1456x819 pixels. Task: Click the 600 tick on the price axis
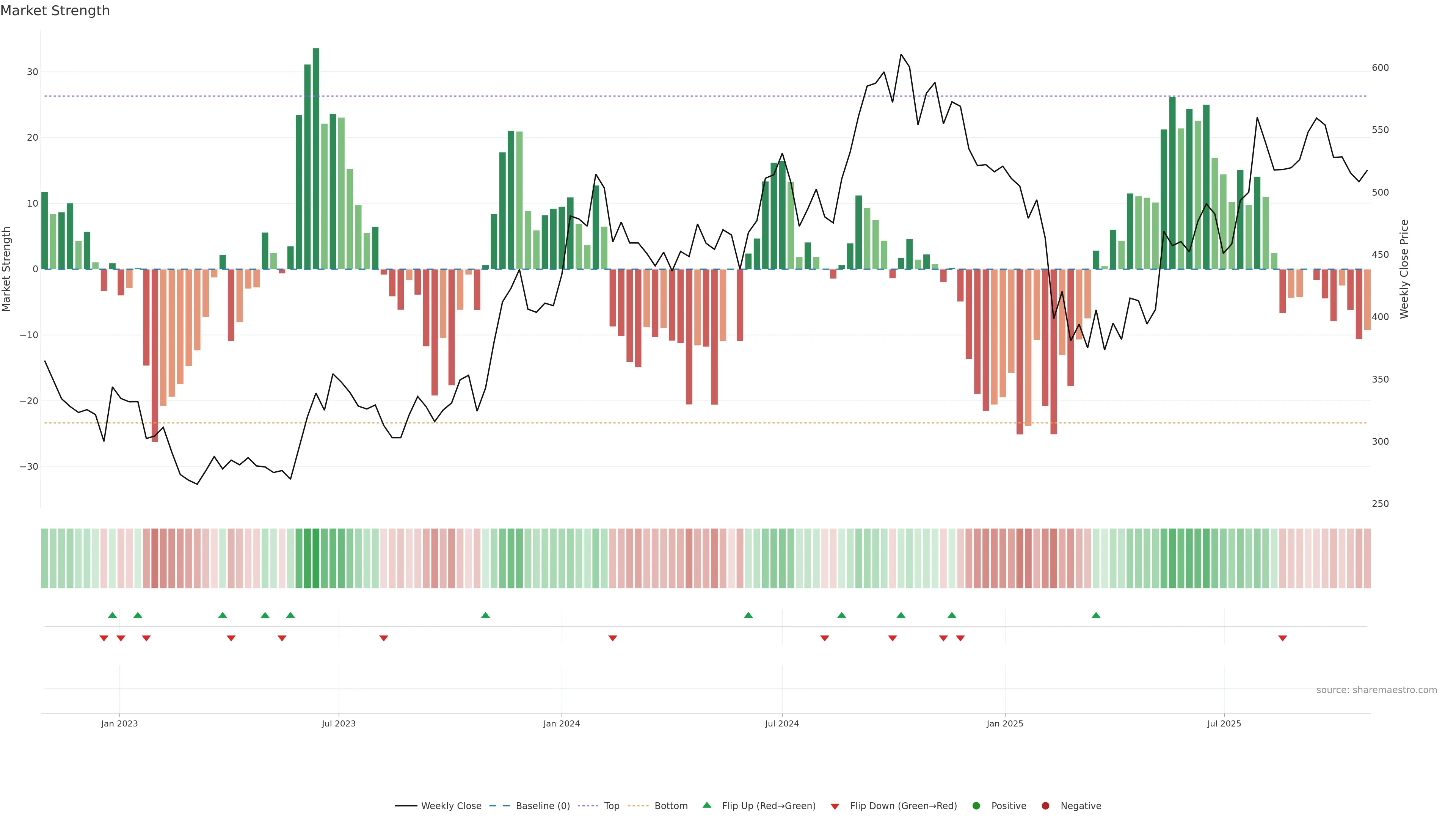pyautogui.click(x=1380, y=68)
